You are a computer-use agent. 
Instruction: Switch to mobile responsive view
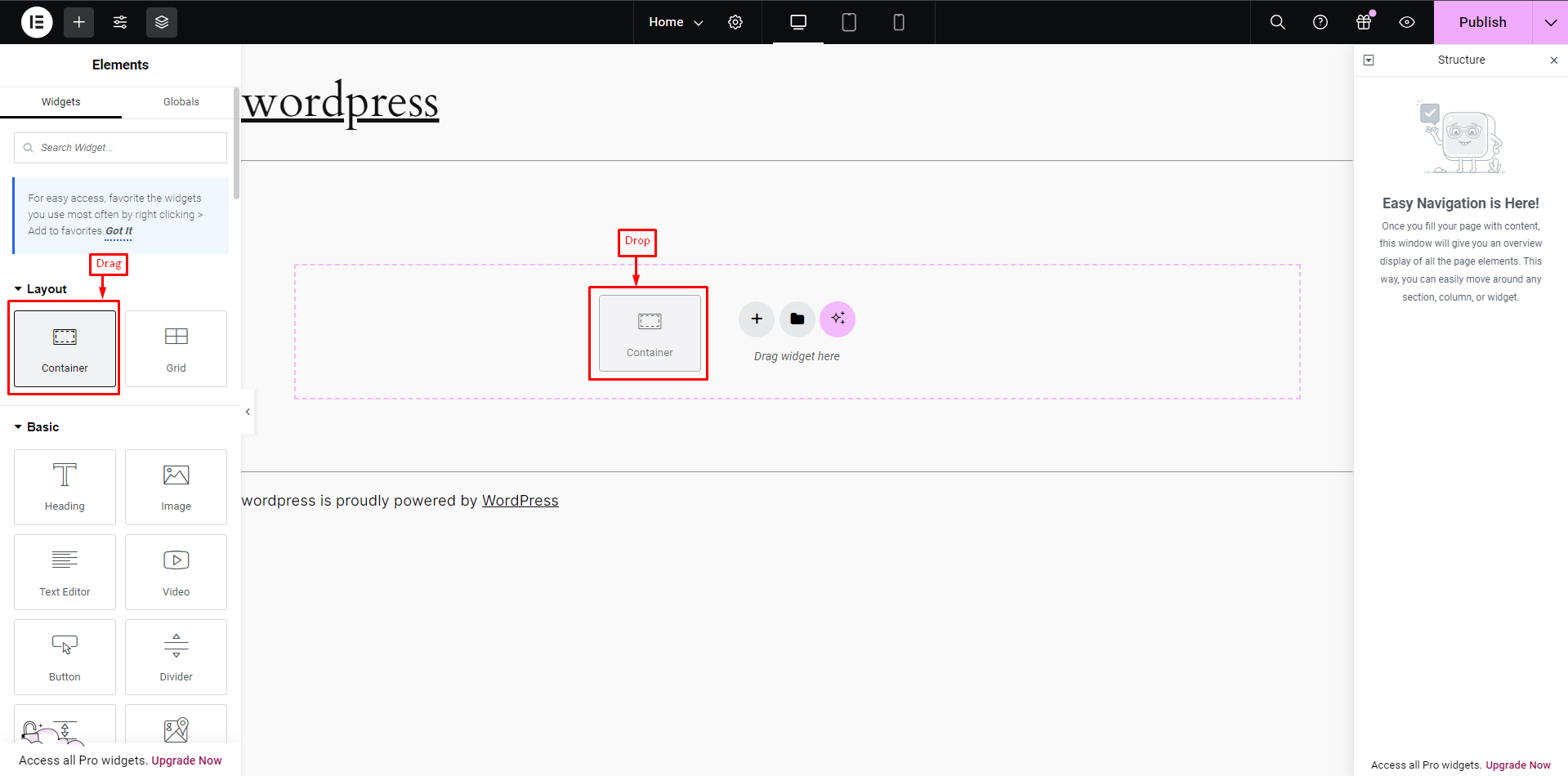point(899,22)
